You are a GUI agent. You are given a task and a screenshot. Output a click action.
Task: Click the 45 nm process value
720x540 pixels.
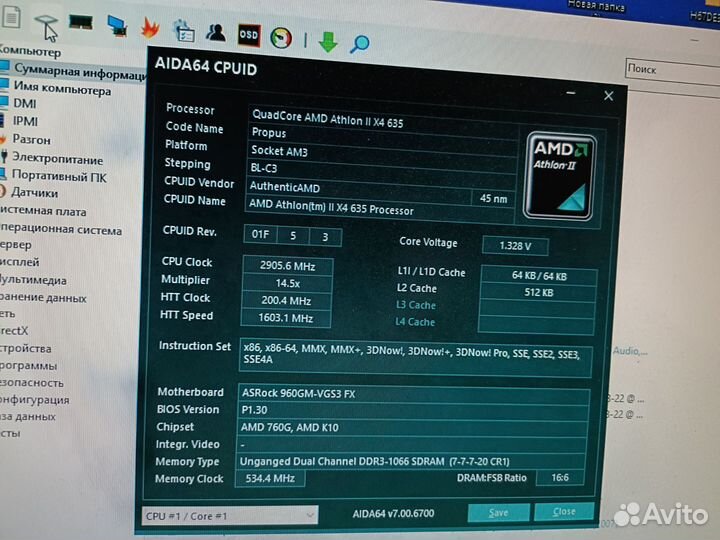point(493,199)
